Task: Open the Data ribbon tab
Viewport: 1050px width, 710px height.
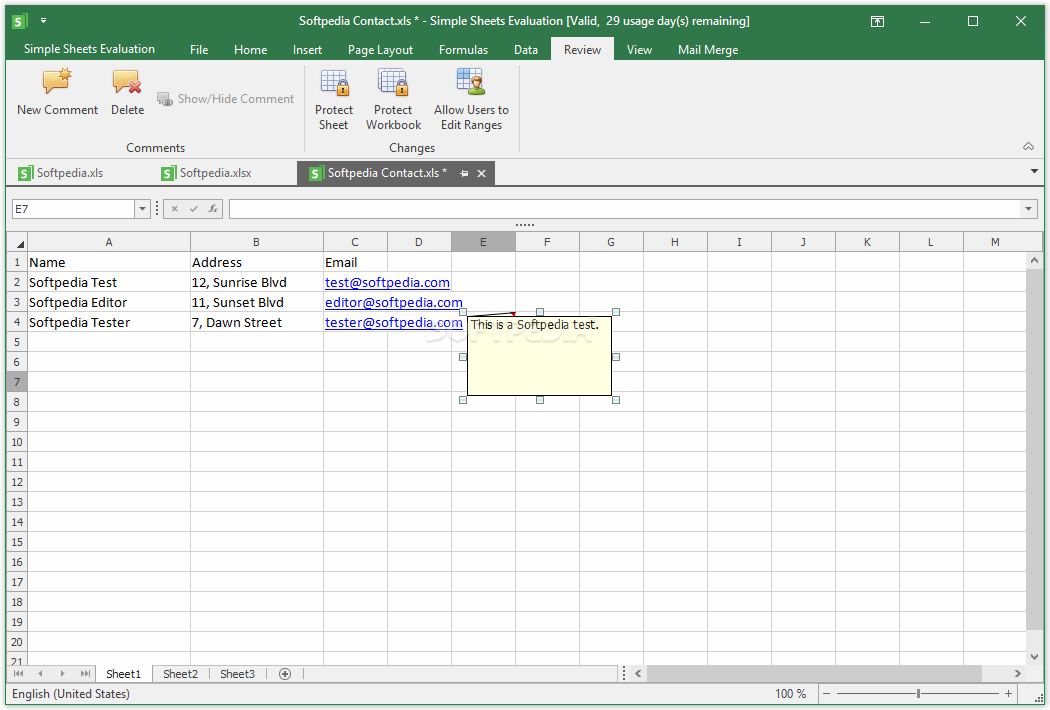Action: 526,50
